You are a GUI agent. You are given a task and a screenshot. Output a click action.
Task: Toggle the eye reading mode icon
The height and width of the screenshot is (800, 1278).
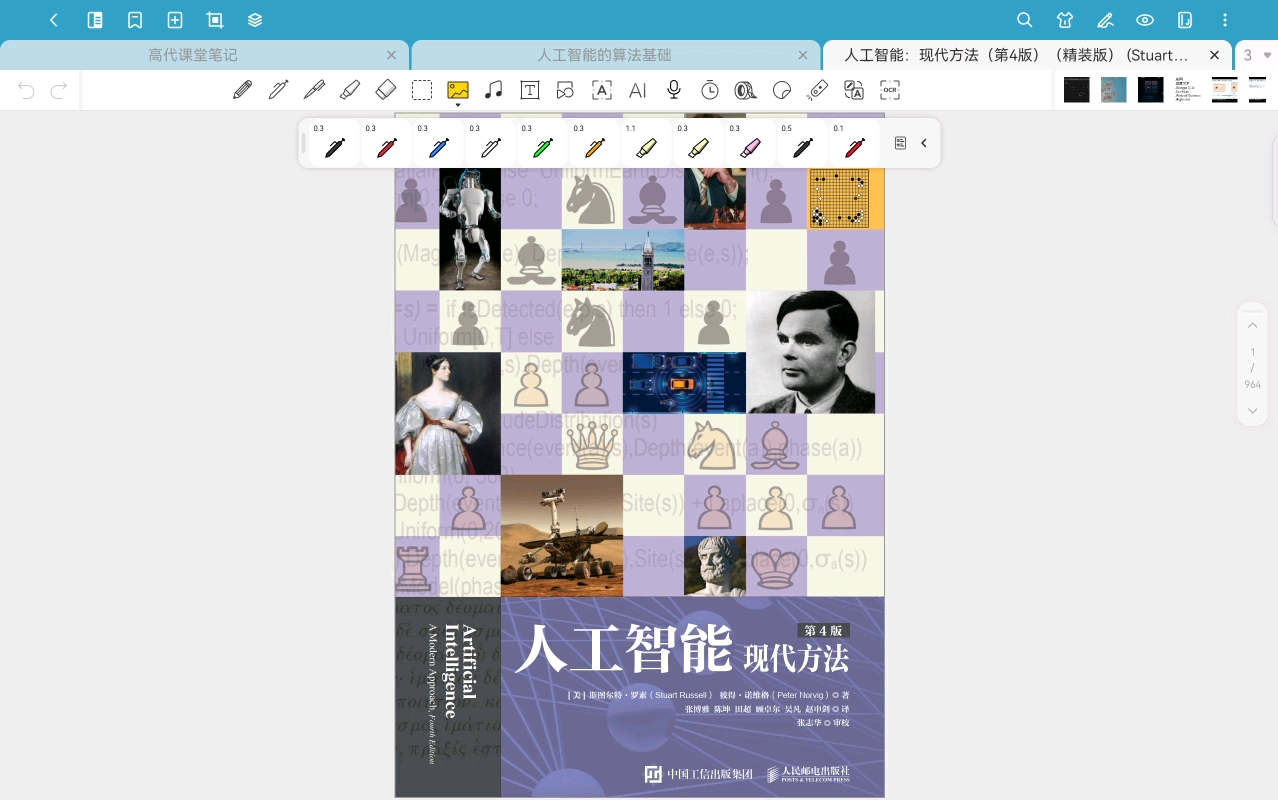pos(1145,20)
